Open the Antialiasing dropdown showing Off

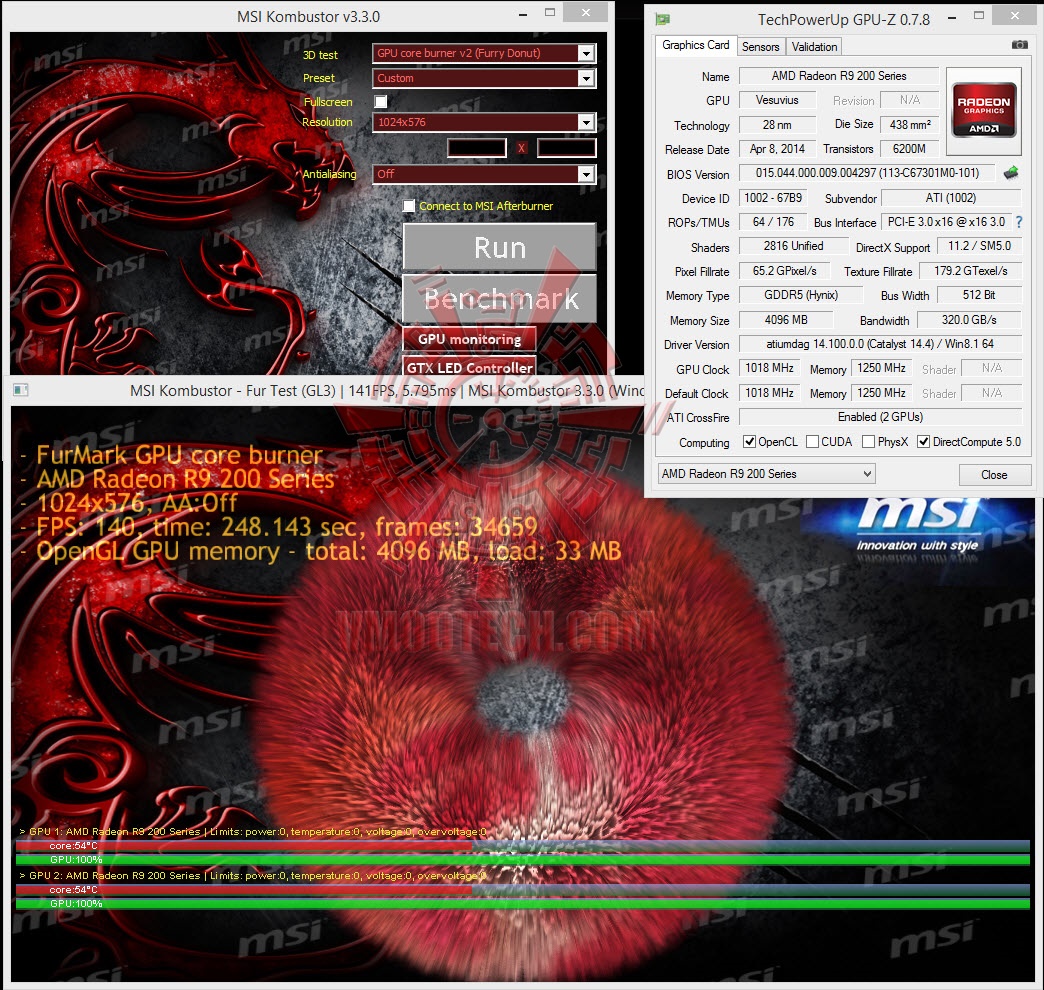tap(484, 174)
